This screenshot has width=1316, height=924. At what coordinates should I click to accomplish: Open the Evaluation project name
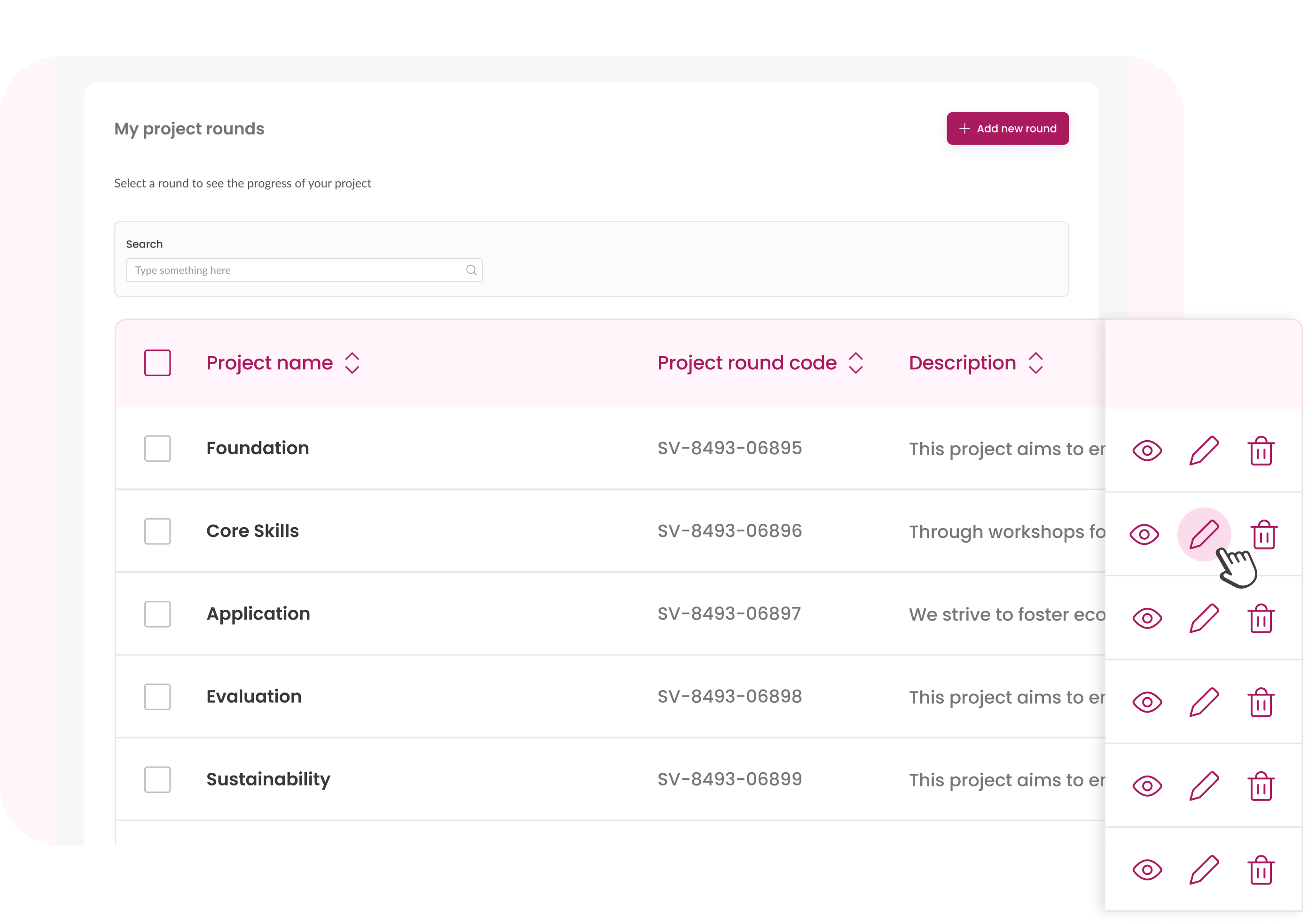254,697
